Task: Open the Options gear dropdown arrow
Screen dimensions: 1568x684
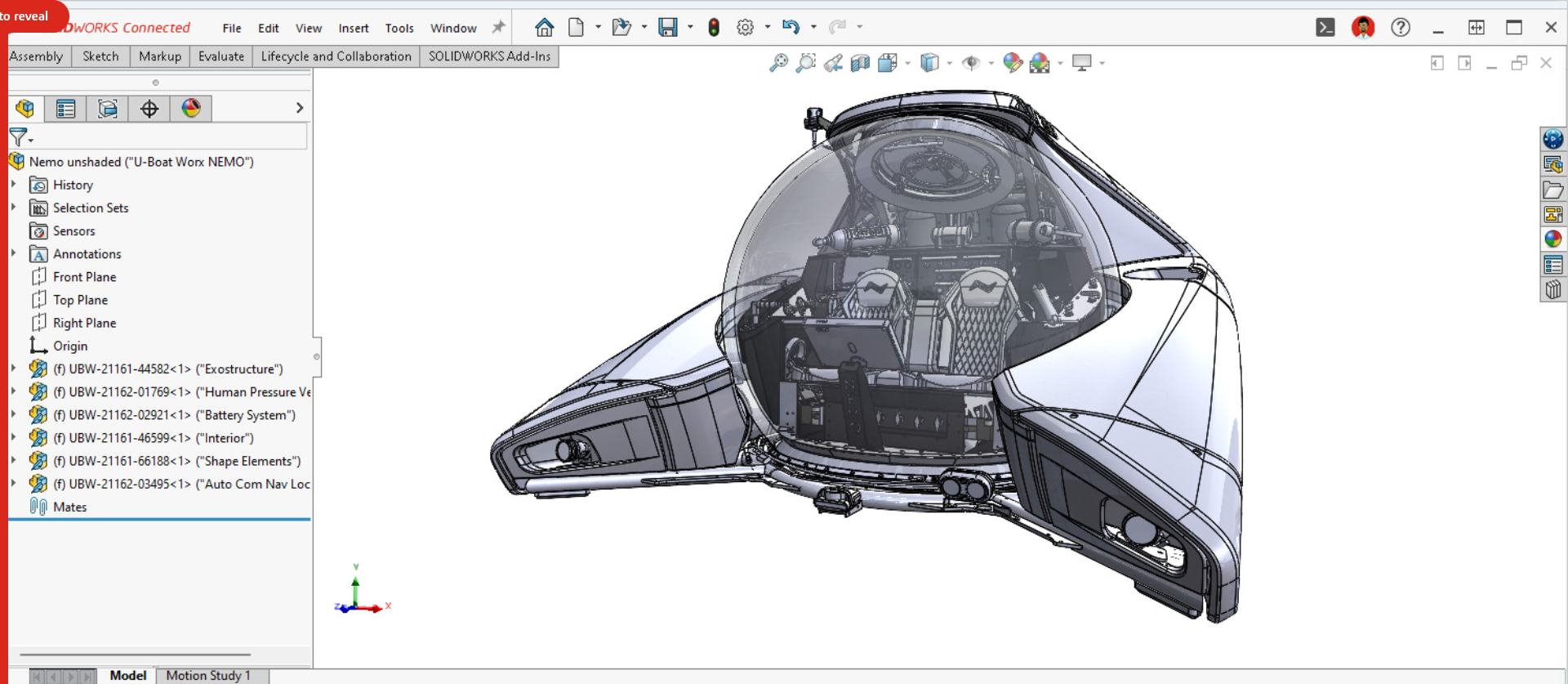Action: [x=768, y=27]
